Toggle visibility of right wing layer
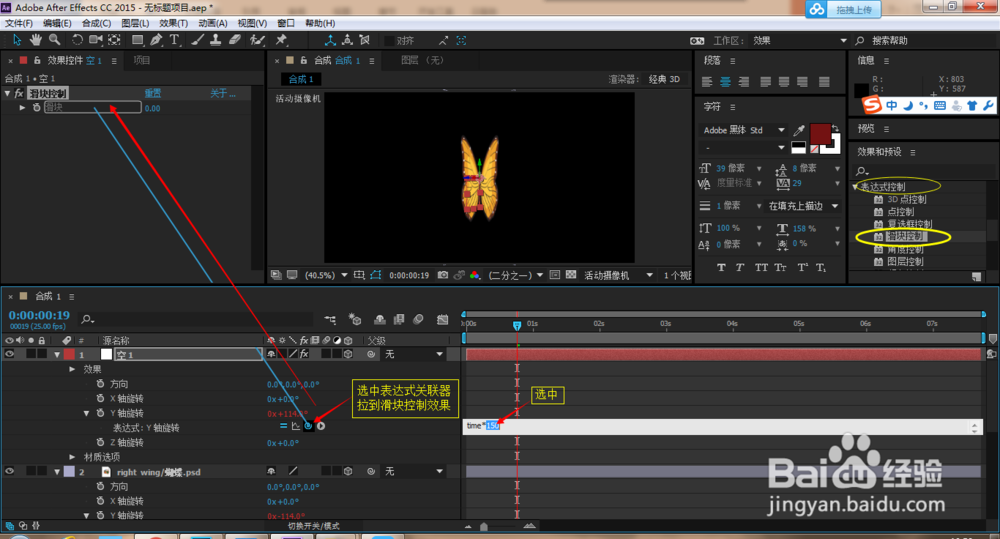Screen dimensions: 1000x539 tap(10, 471)
